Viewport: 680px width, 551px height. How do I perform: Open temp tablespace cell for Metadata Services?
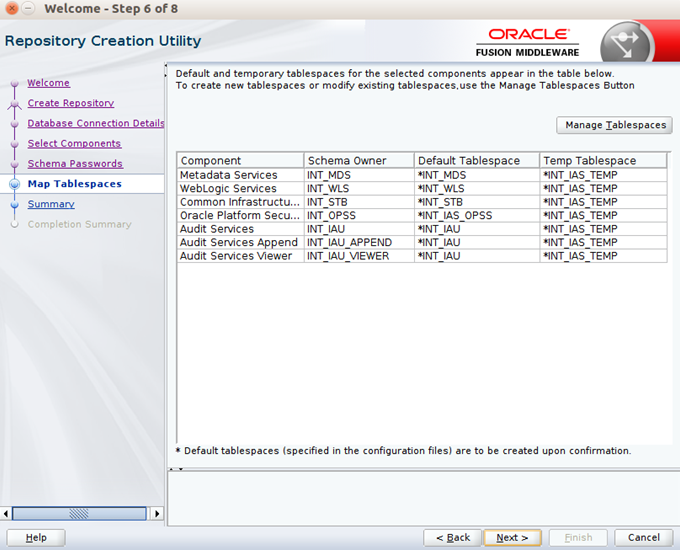coord(603,175)
